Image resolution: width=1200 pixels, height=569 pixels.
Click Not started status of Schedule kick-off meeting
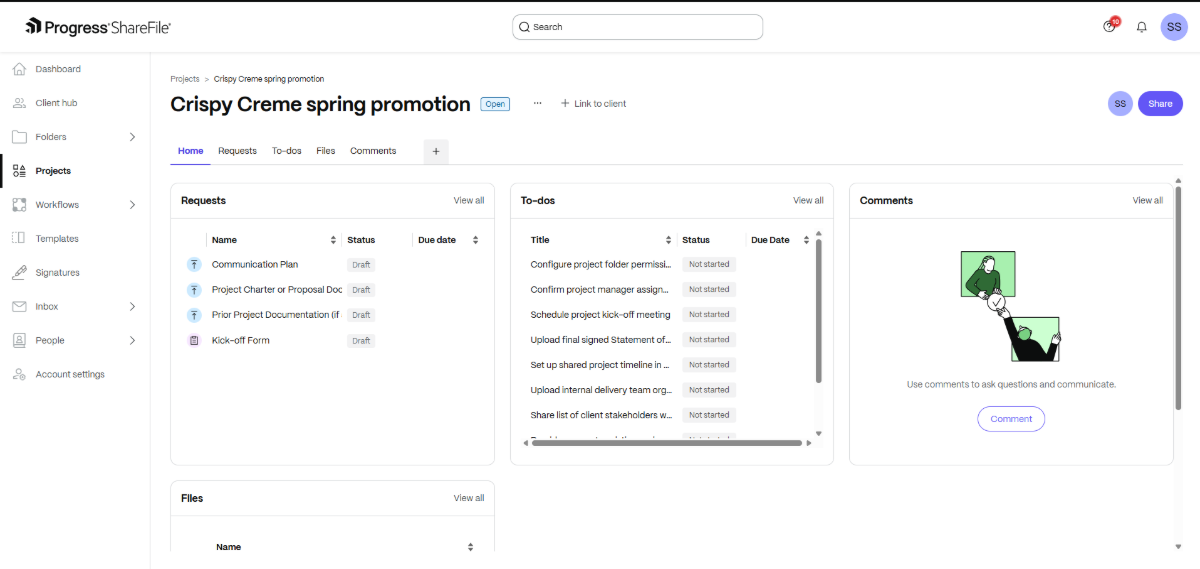(709, 315)
